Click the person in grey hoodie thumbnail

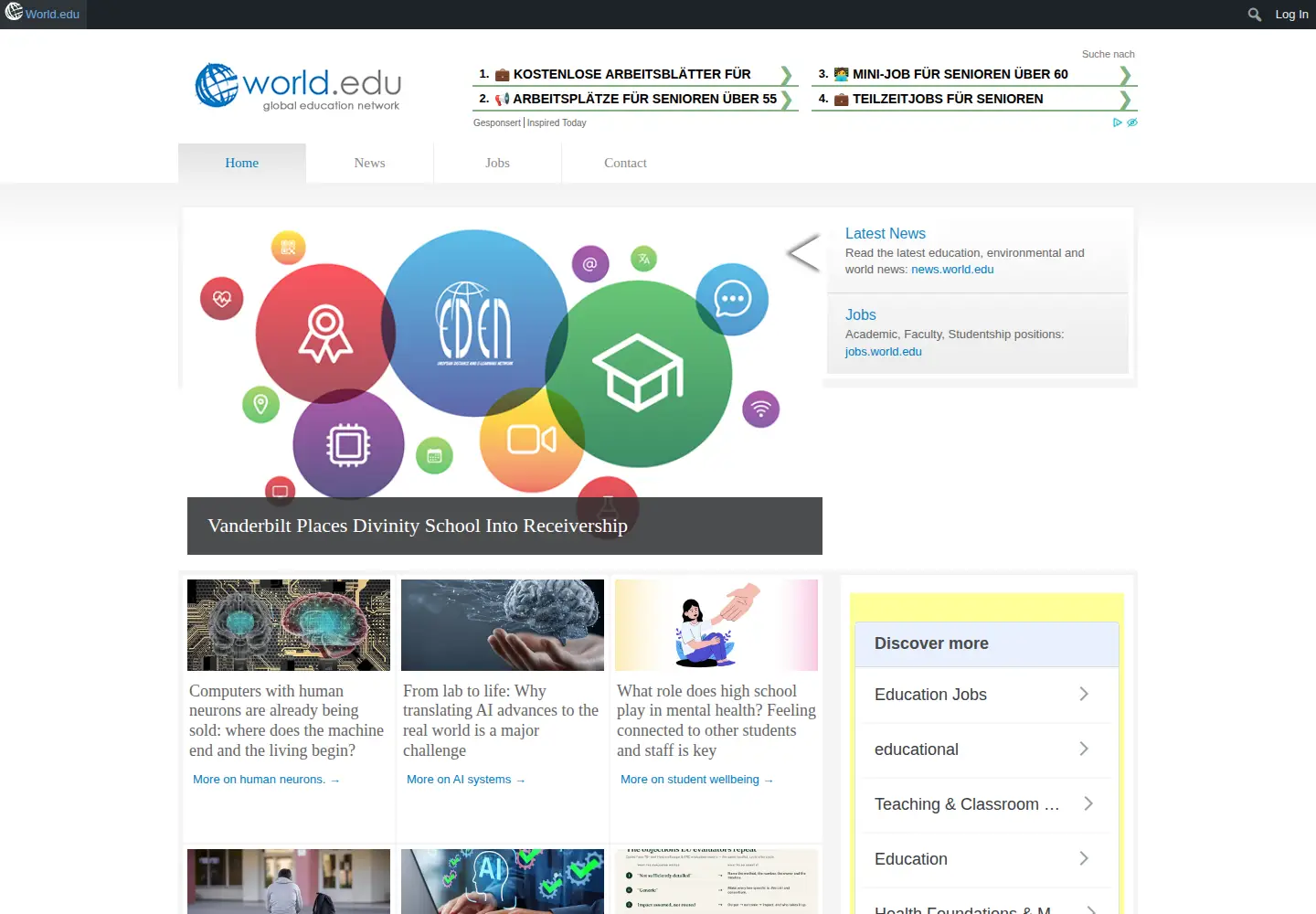pos(289,881)
